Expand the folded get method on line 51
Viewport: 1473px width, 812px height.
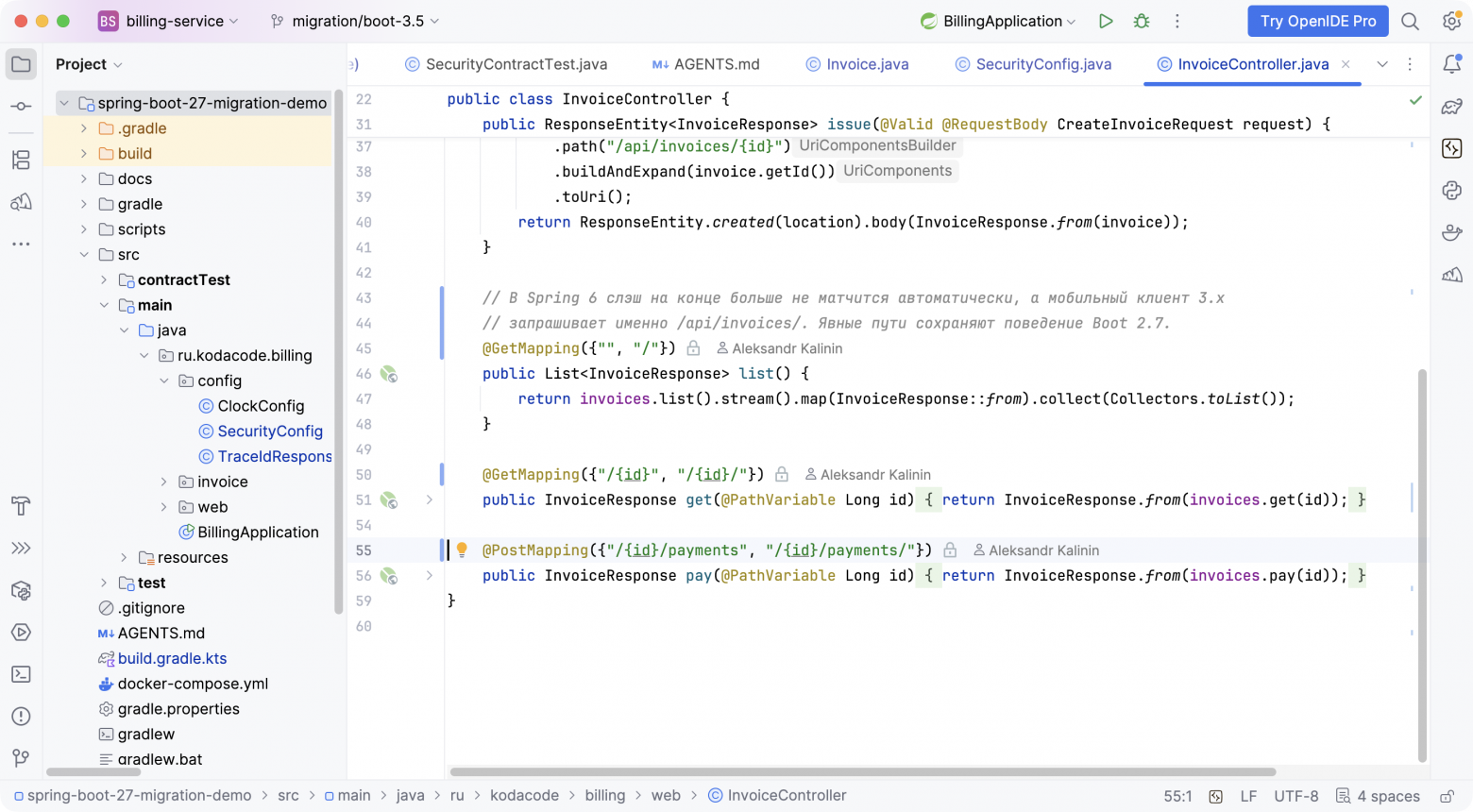click(x=430, y=499)
